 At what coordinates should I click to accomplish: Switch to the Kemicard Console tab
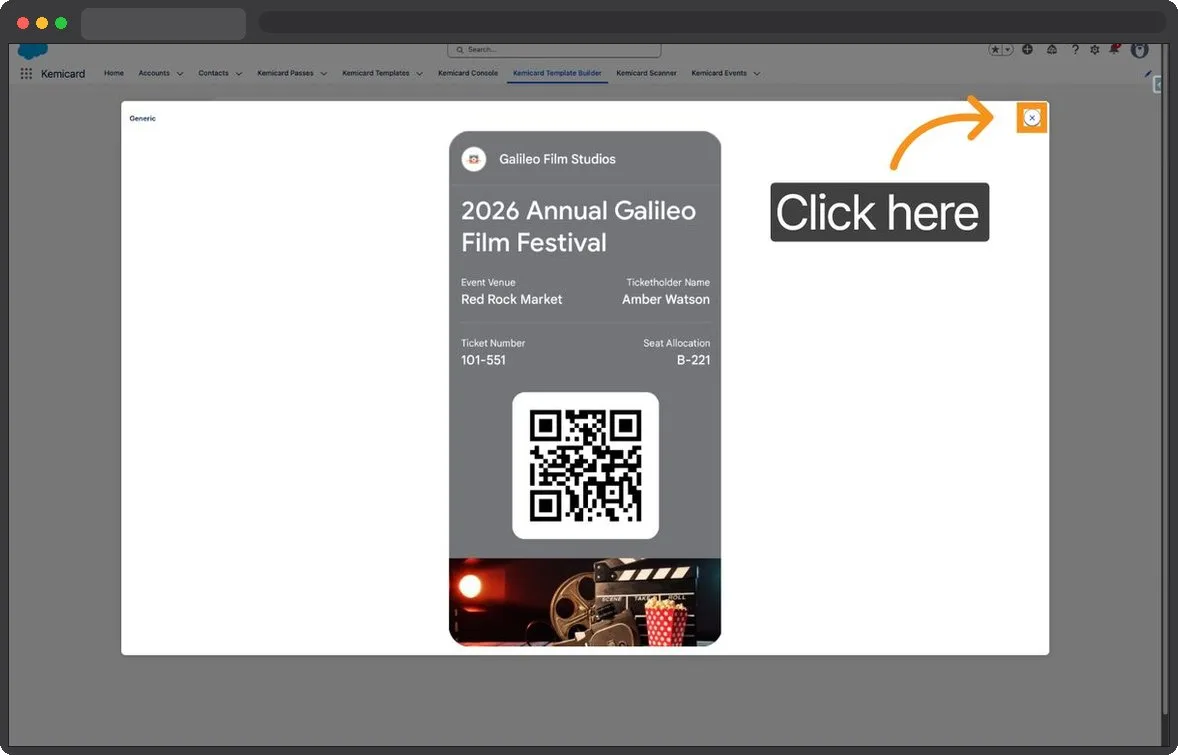(468, 73)
